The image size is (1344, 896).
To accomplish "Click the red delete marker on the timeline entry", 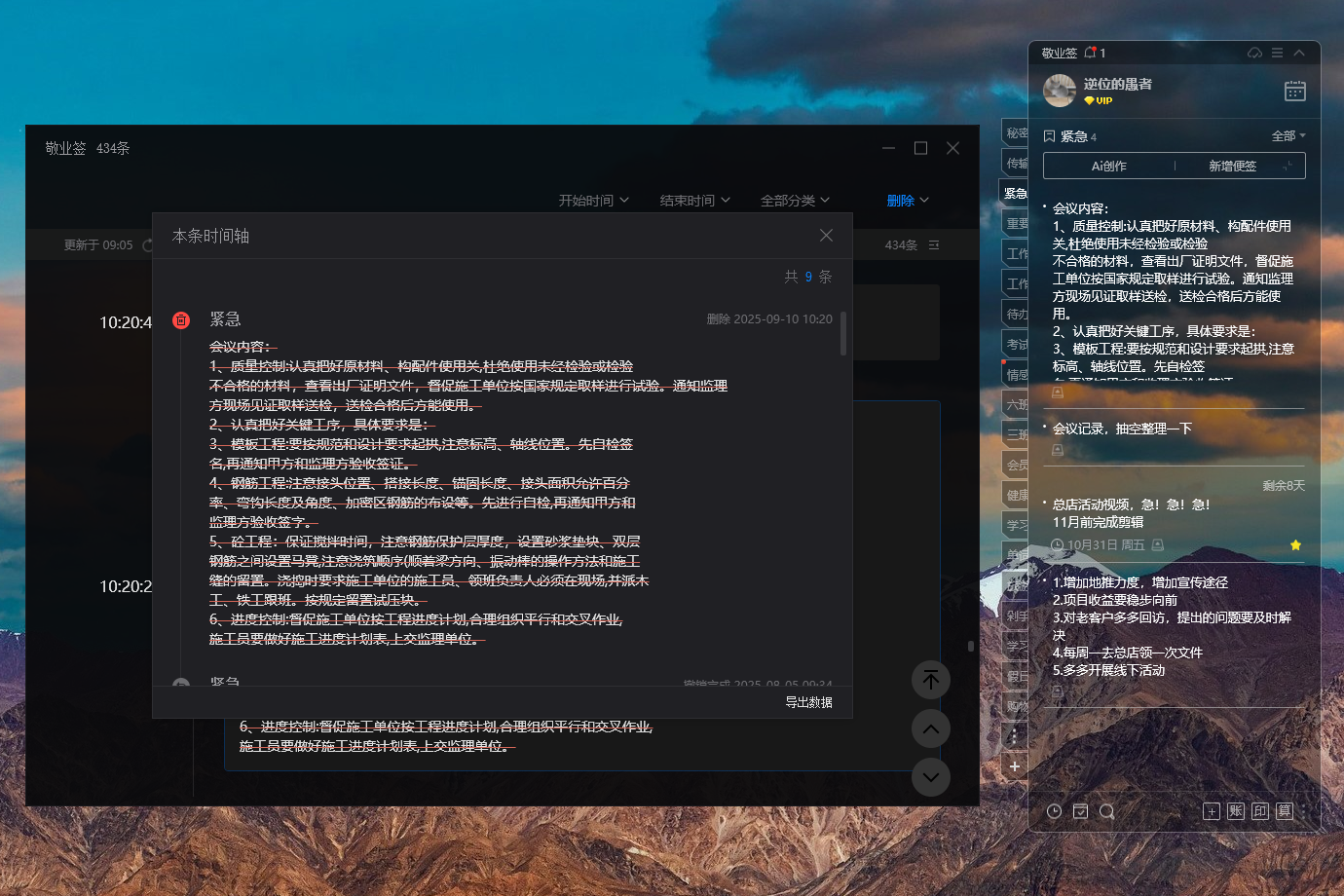I will [181, 320].
